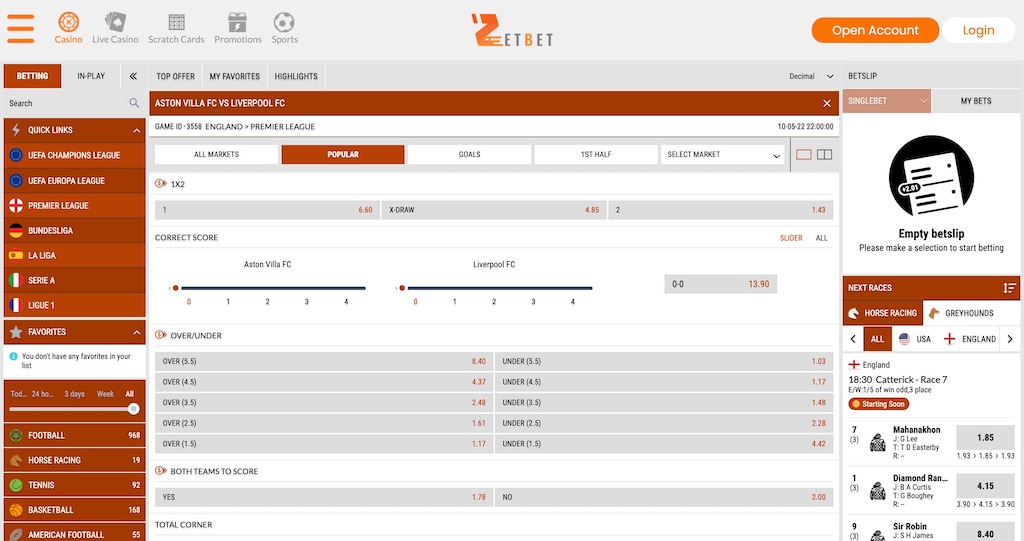
Task: Collapse the Quick Links section
Action: pyautogui.click(x=136, y=130)
